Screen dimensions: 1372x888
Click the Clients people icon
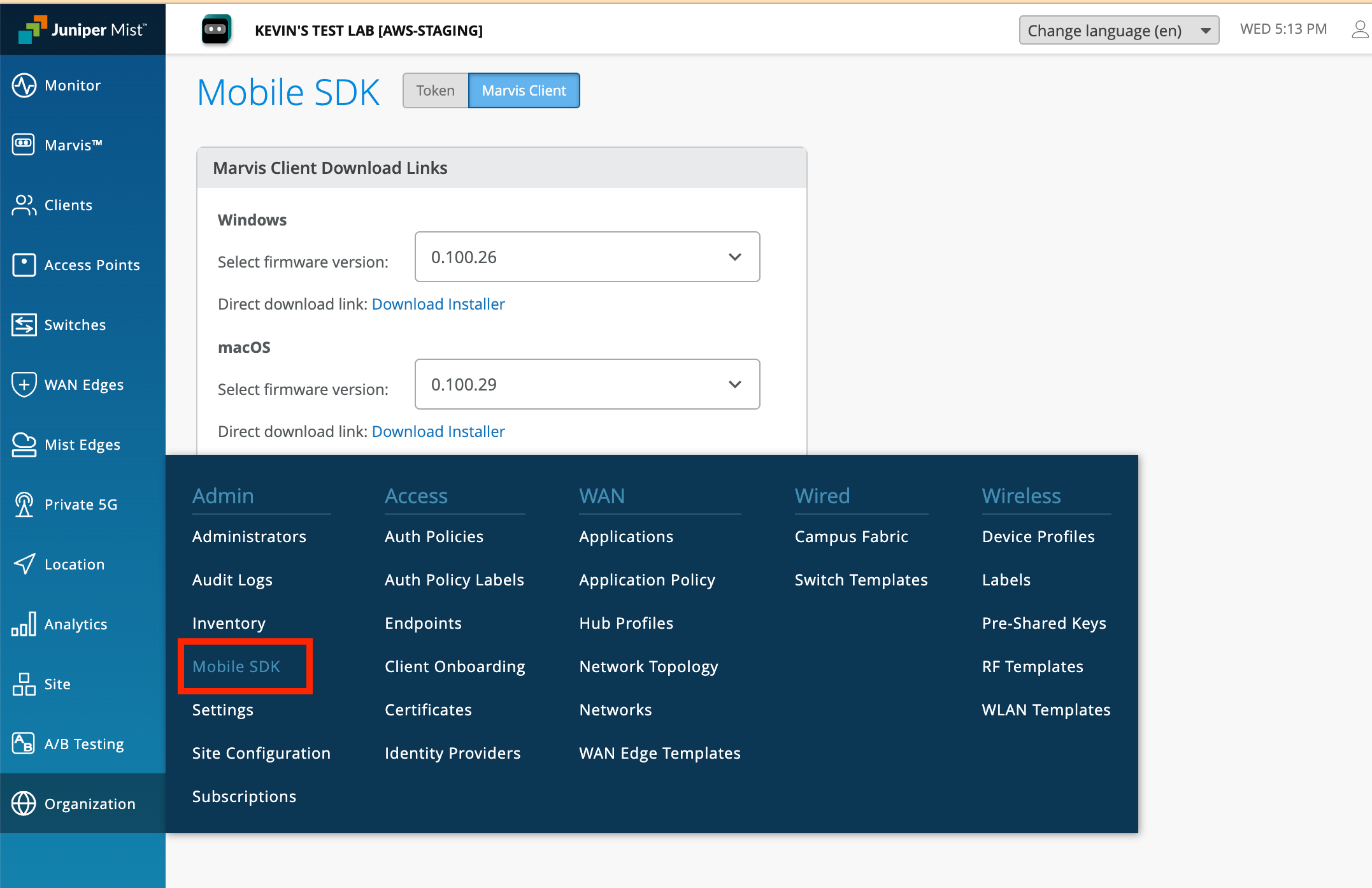click(x=24, y=204)
